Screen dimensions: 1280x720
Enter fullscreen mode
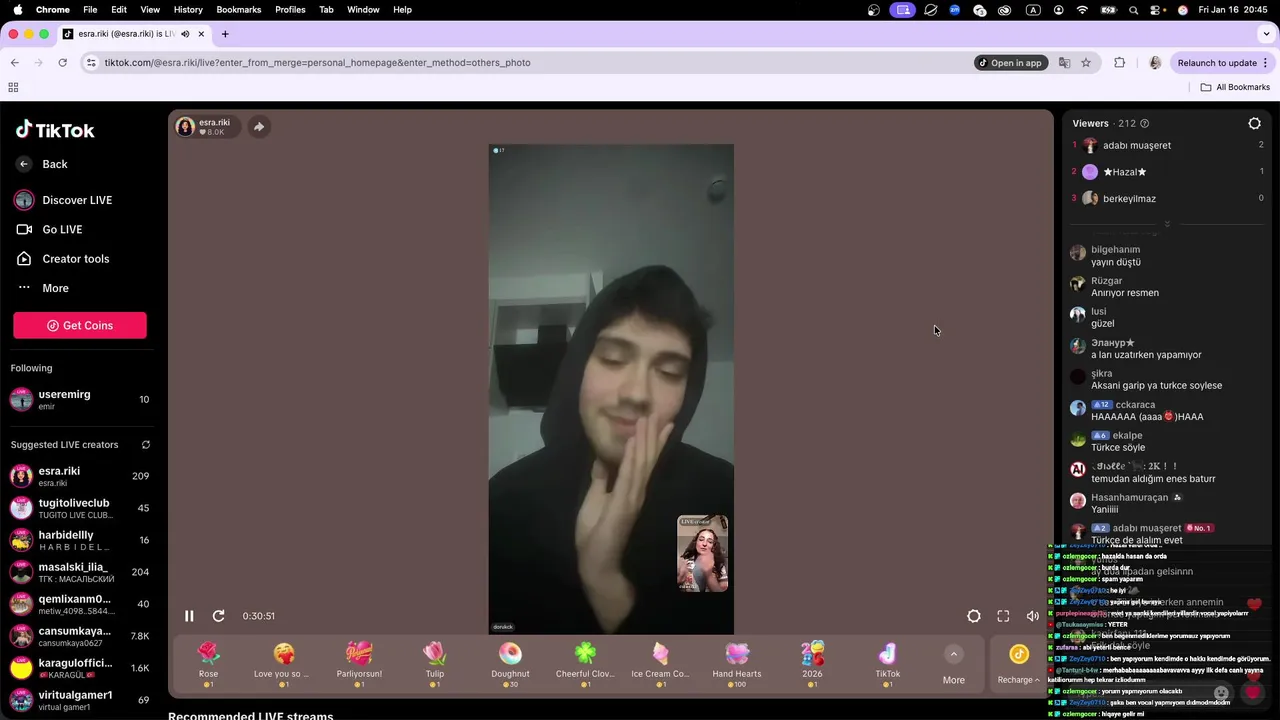point(1003,616)
